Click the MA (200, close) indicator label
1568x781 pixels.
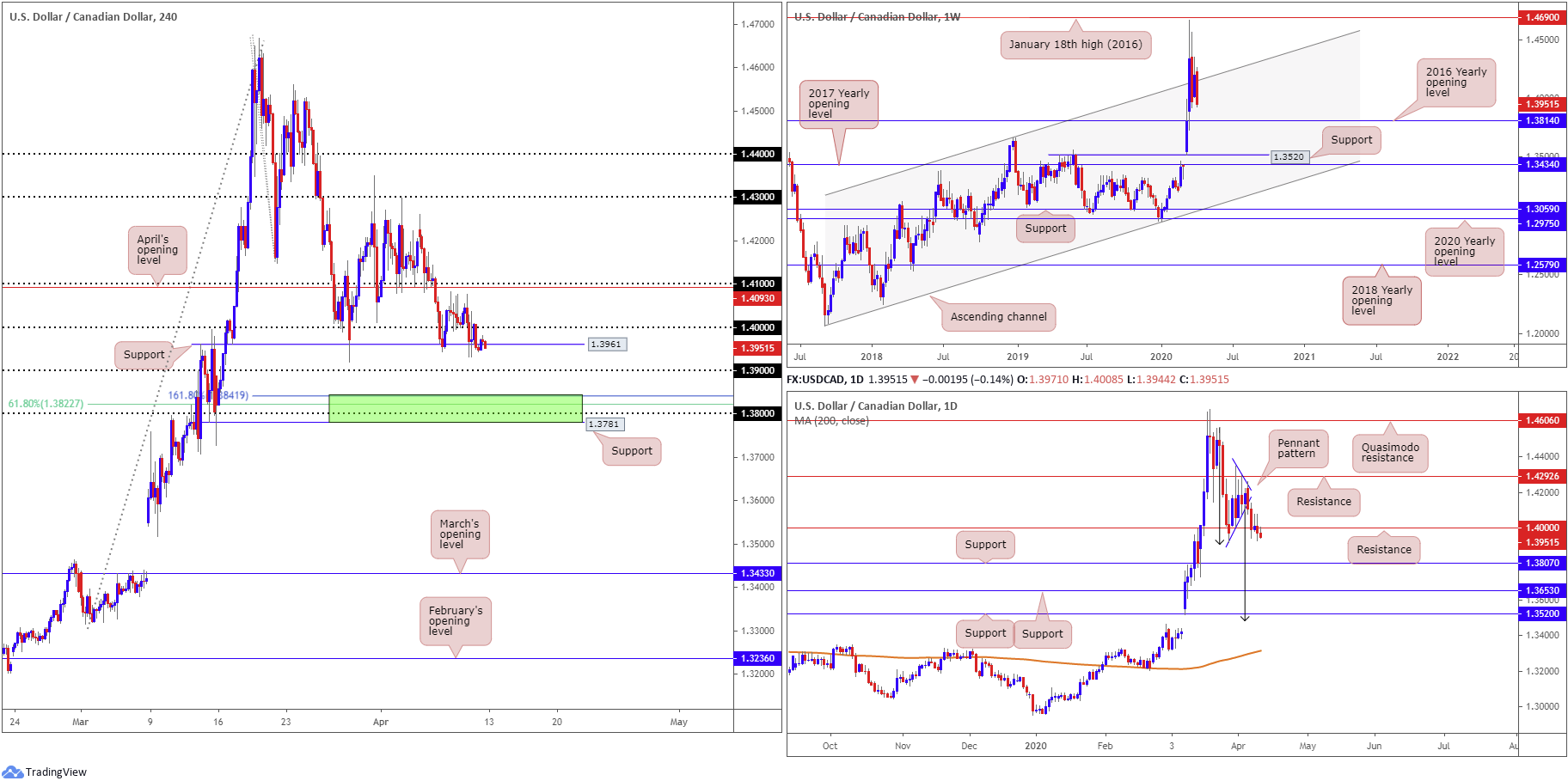831,421
